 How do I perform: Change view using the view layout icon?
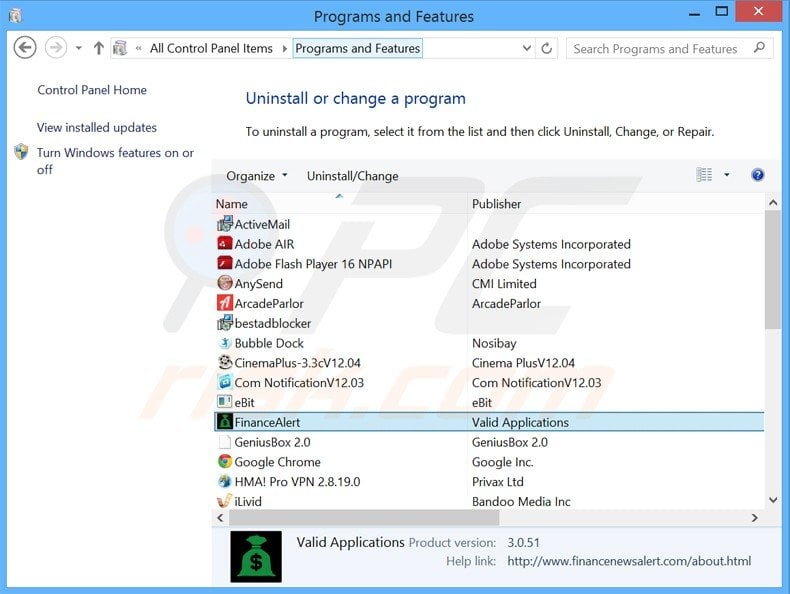tap(704, 175)
